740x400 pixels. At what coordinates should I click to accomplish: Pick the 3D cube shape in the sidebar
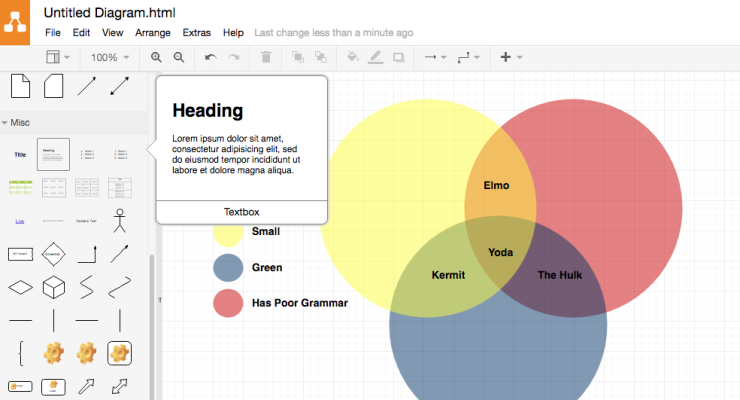(54, 288)
